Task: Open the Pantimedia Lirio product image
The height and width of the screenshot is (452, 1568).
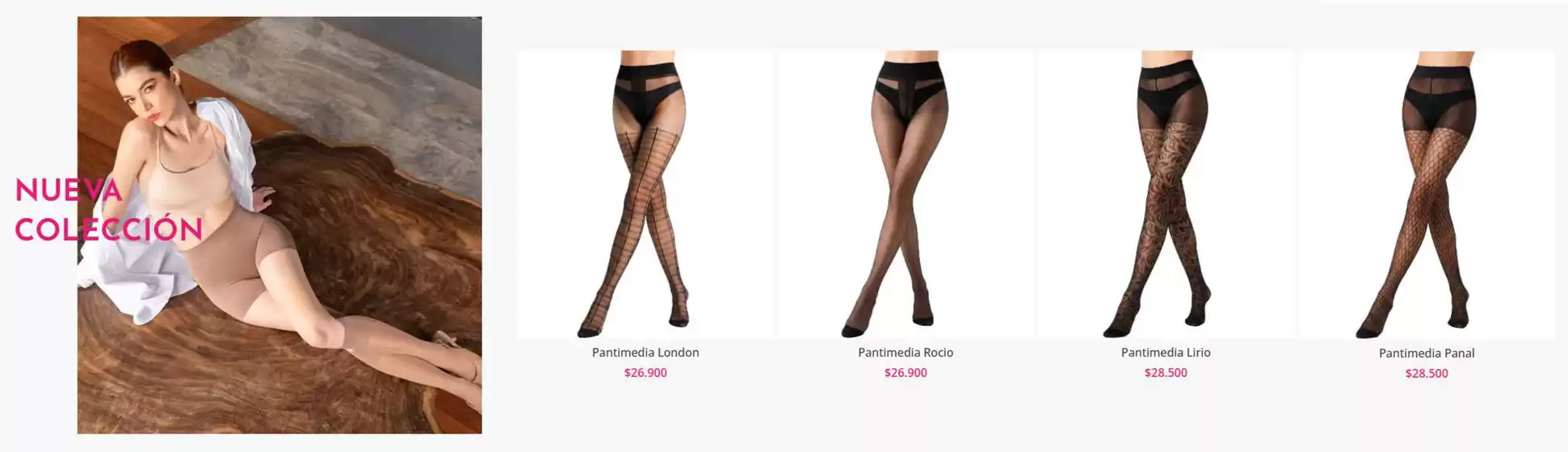Action: (1166, 194)
